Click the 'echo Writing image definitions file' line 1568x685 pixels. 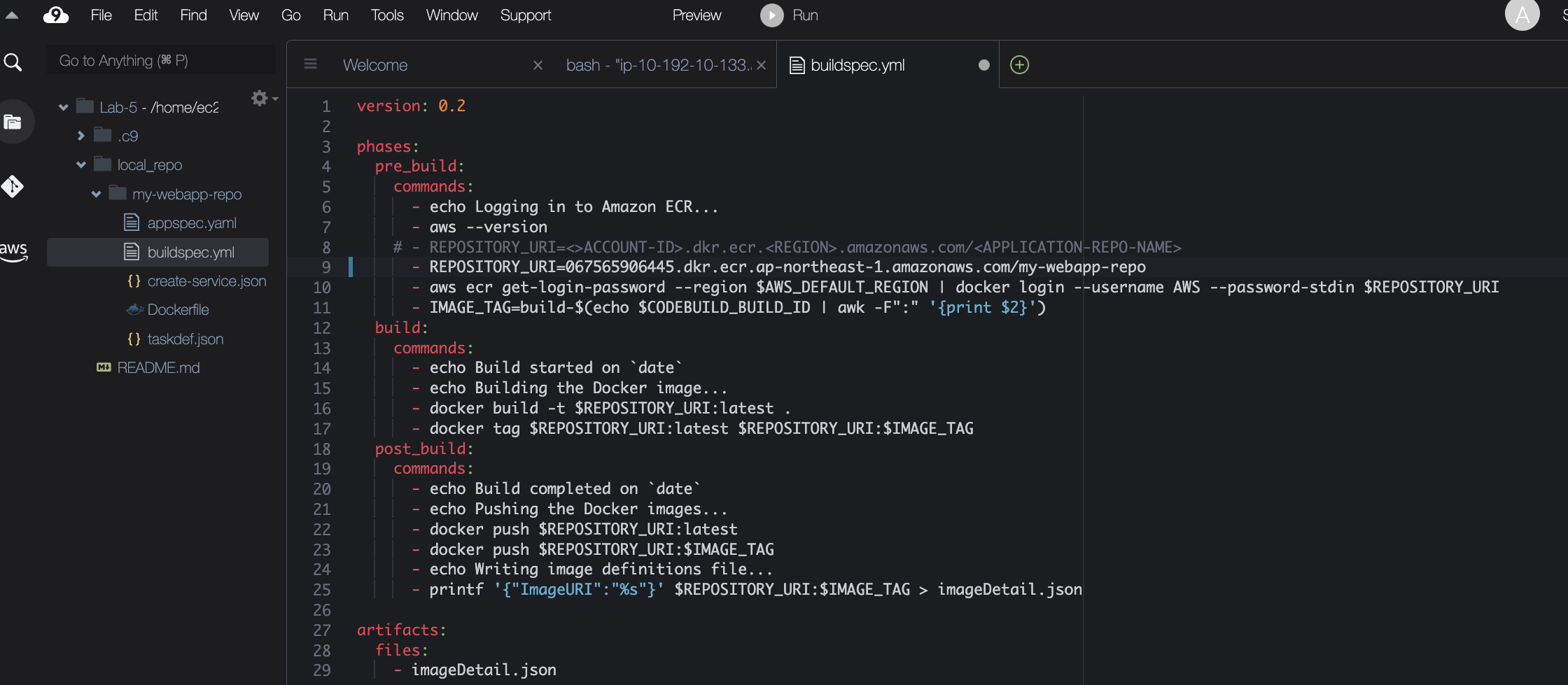601,570
